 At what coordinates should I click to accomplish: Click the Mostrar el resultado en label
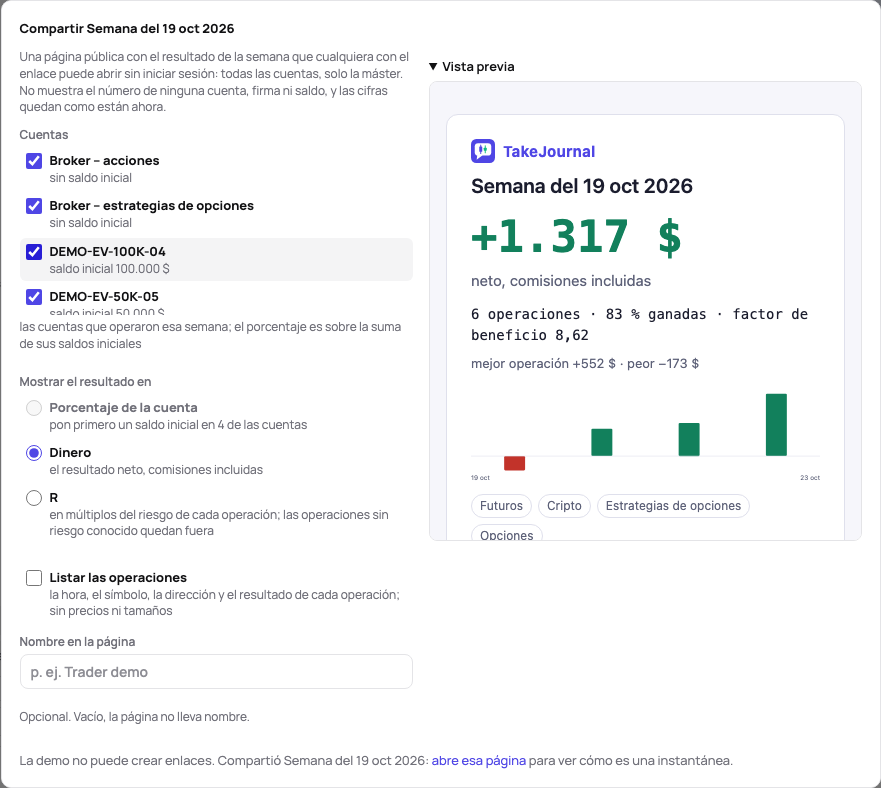85,382
